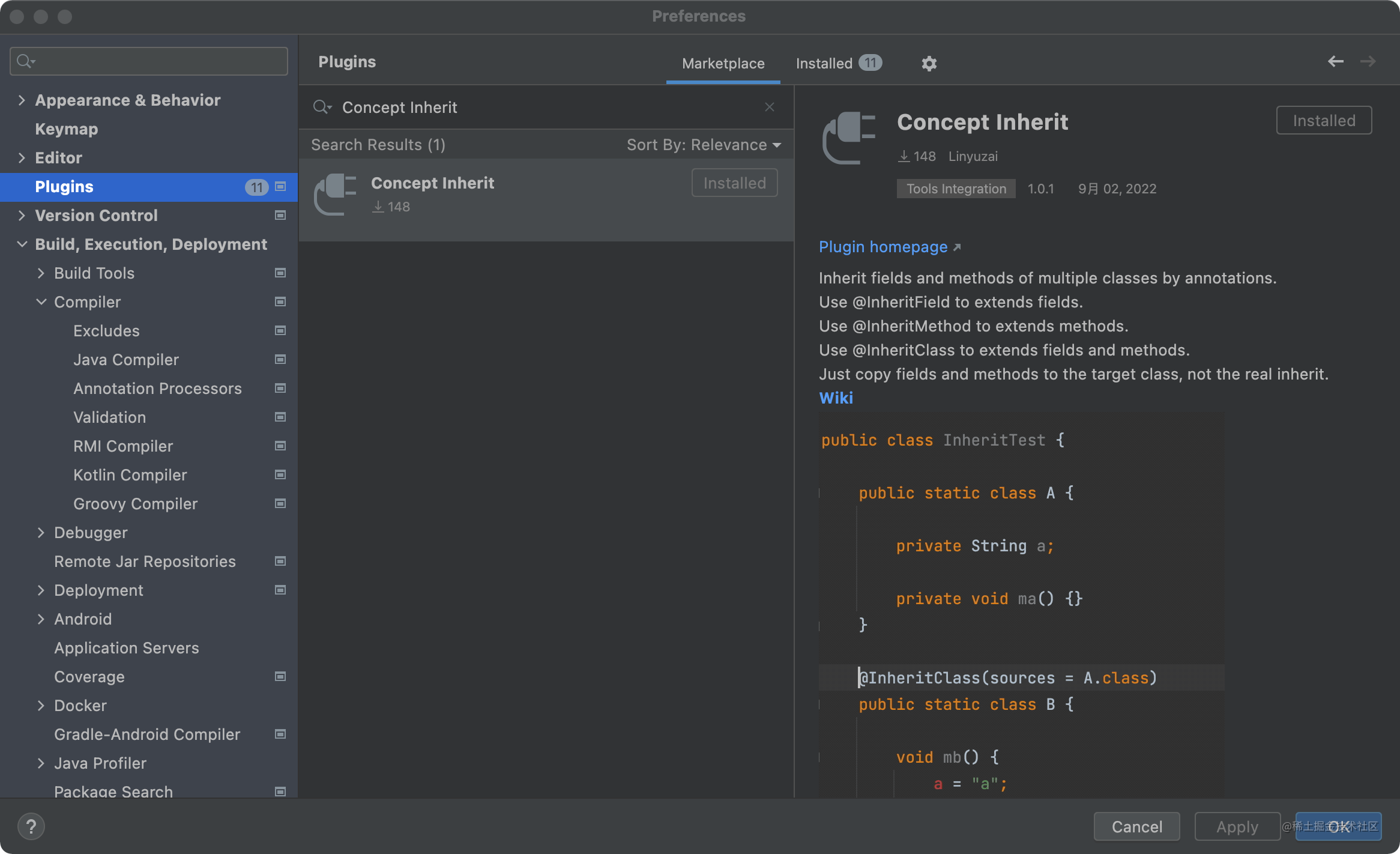Select the Plugins menu item in sidebar
1400x854 pixels.
point(64,186)
